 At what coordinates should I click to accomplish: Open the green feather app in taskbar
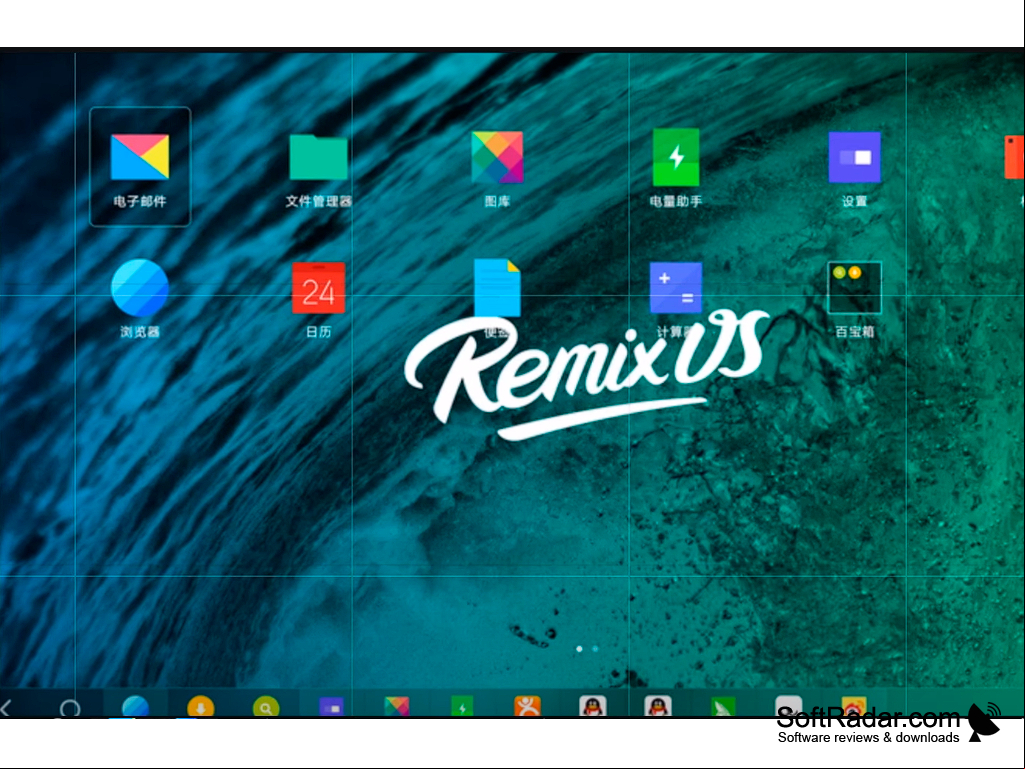click(x=724, y=707)
